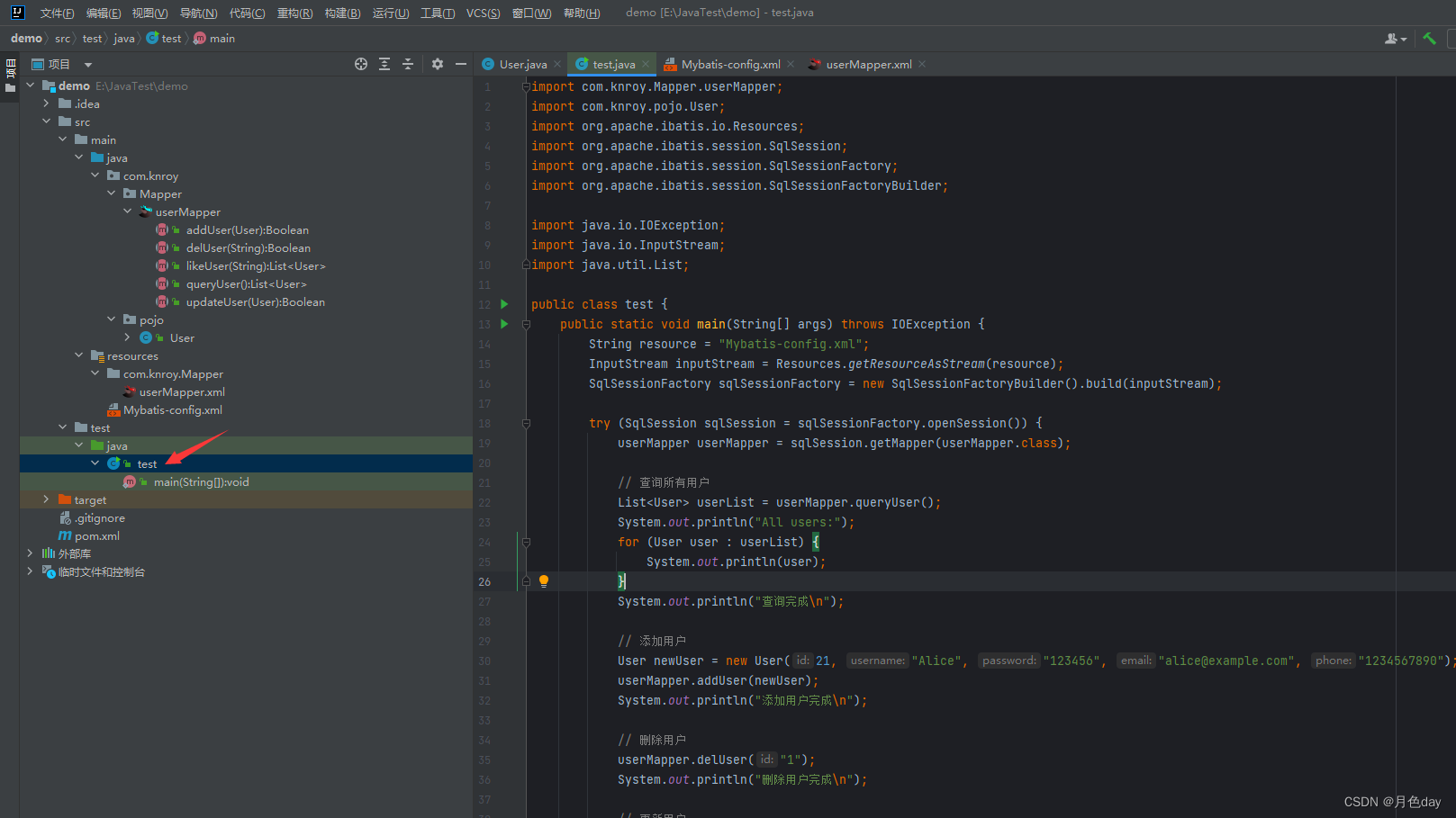Expand the User class node

[128, 337]
